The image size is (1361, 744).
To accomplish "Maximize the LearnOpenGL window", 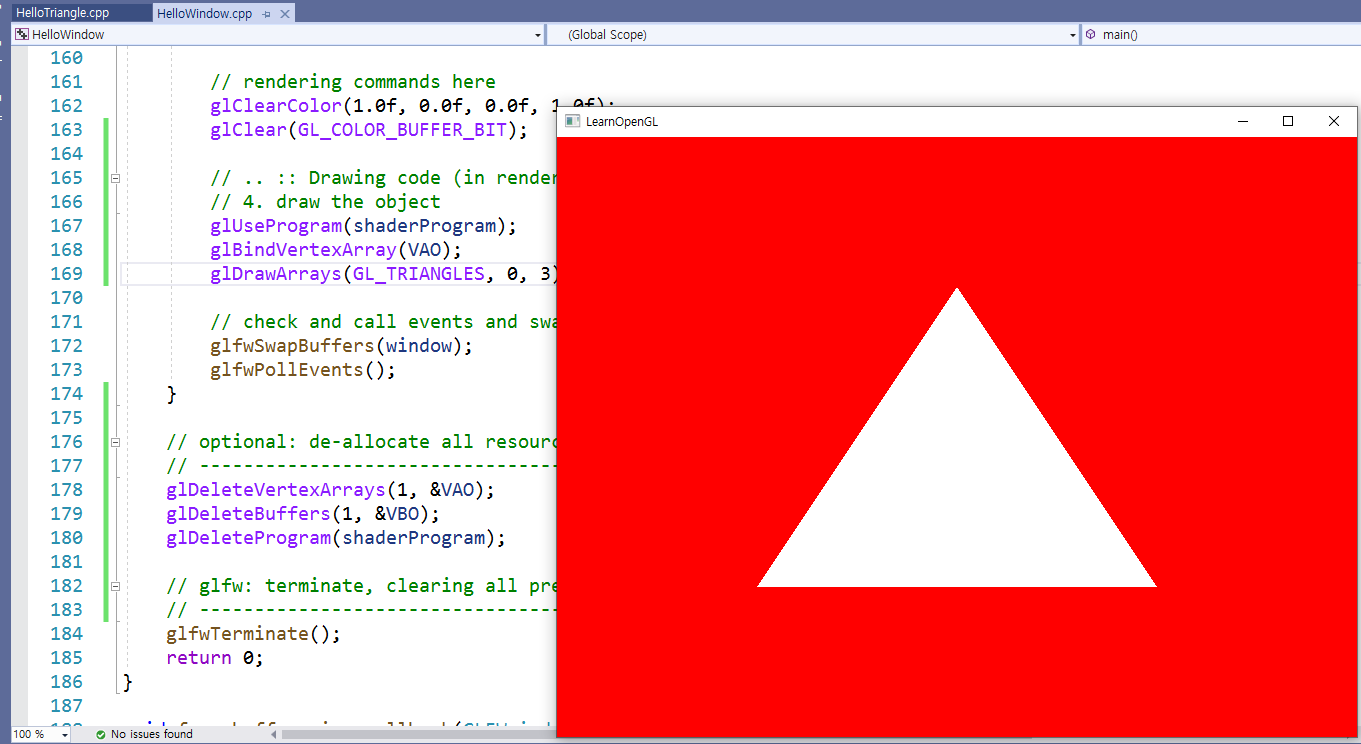I will [1288, 121].
